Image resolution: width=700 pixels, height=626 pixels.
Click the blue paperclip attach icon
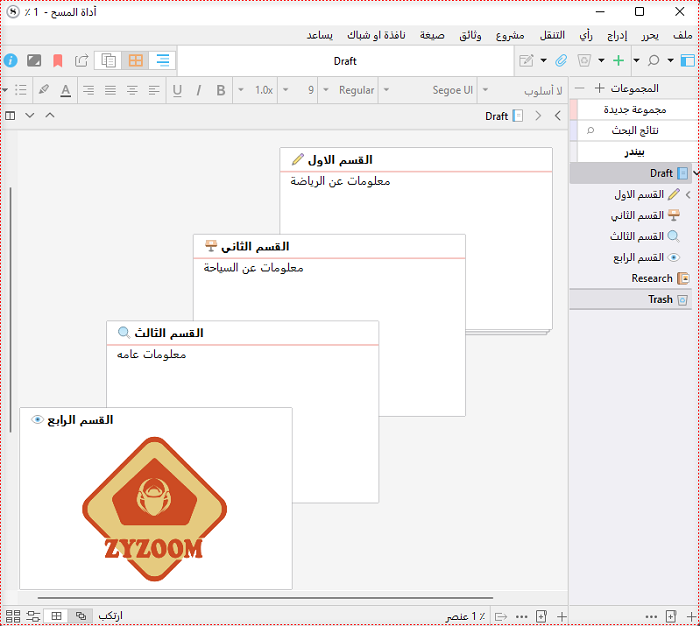561,60
